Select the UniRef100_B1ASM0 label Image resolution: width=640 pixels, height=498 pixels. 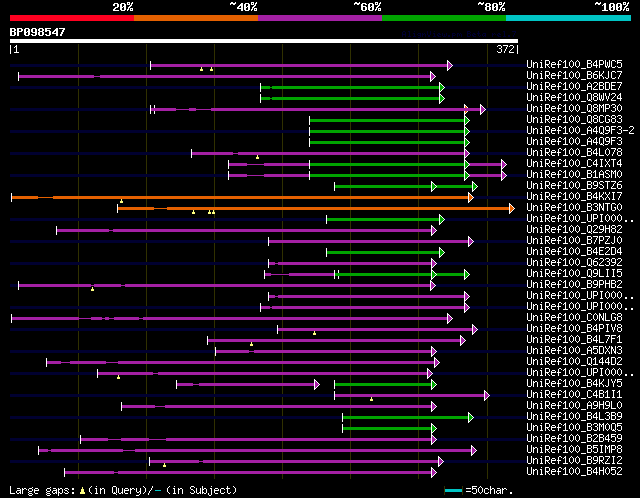tap(574, 174)
